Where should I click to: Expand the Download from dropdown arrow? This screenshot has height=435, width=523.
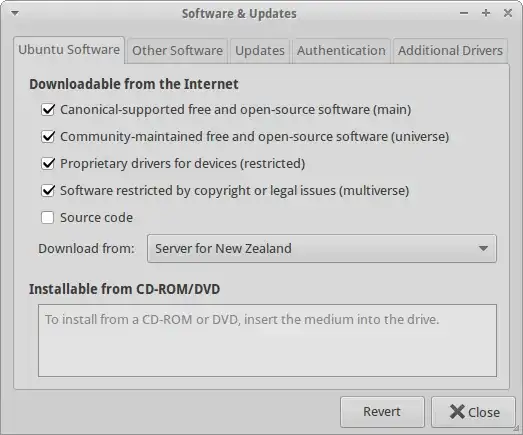click(x=483, y=249)
